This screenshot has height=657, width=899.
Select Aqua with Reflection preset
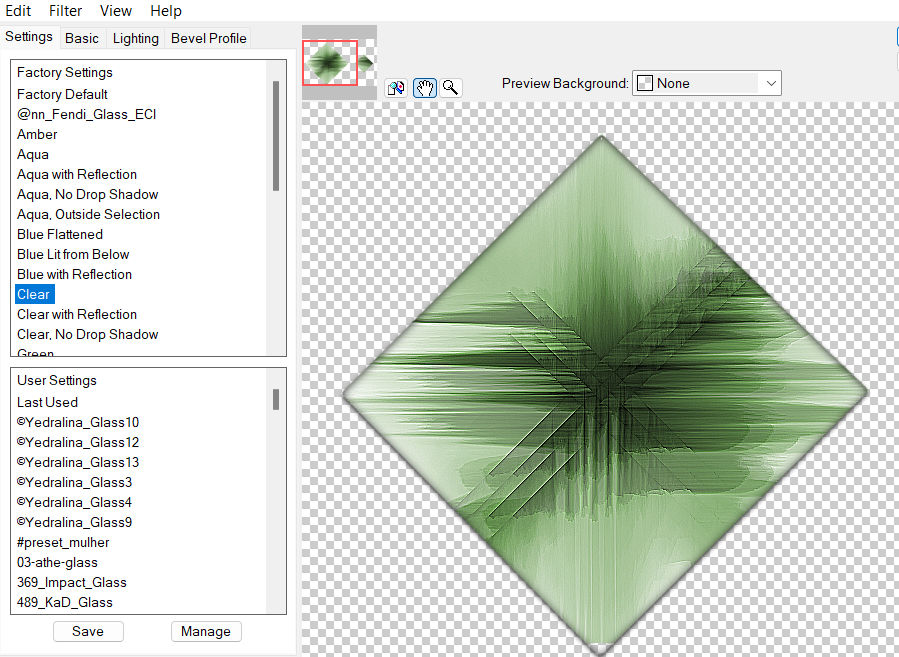[x=77, y=174]
